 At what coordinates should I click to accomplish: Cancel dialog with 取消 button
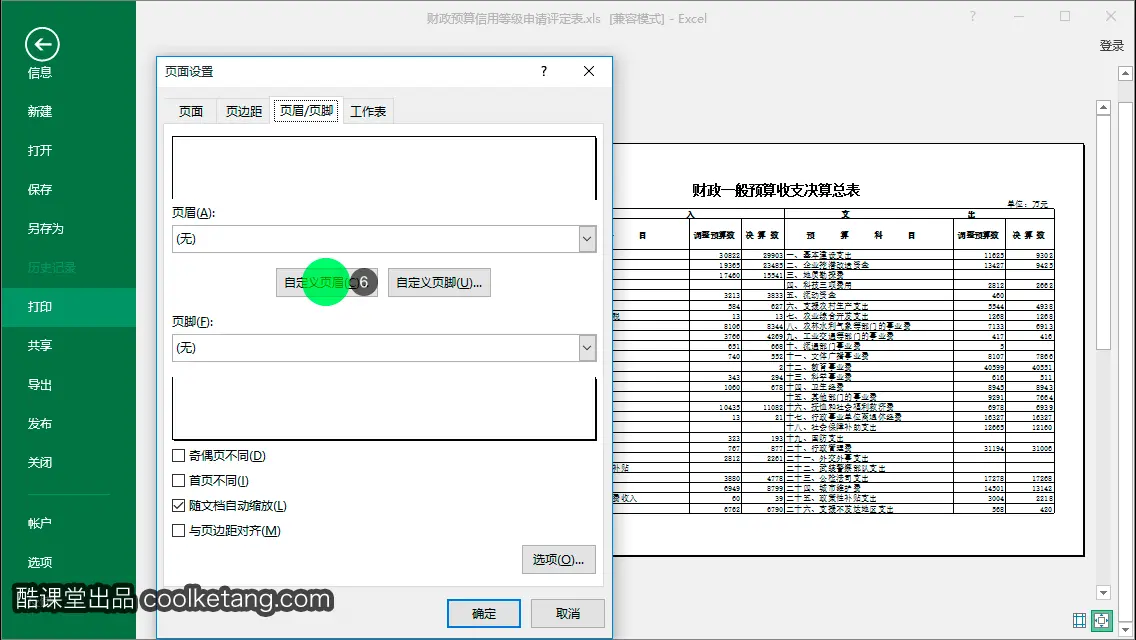pos(568,614)
